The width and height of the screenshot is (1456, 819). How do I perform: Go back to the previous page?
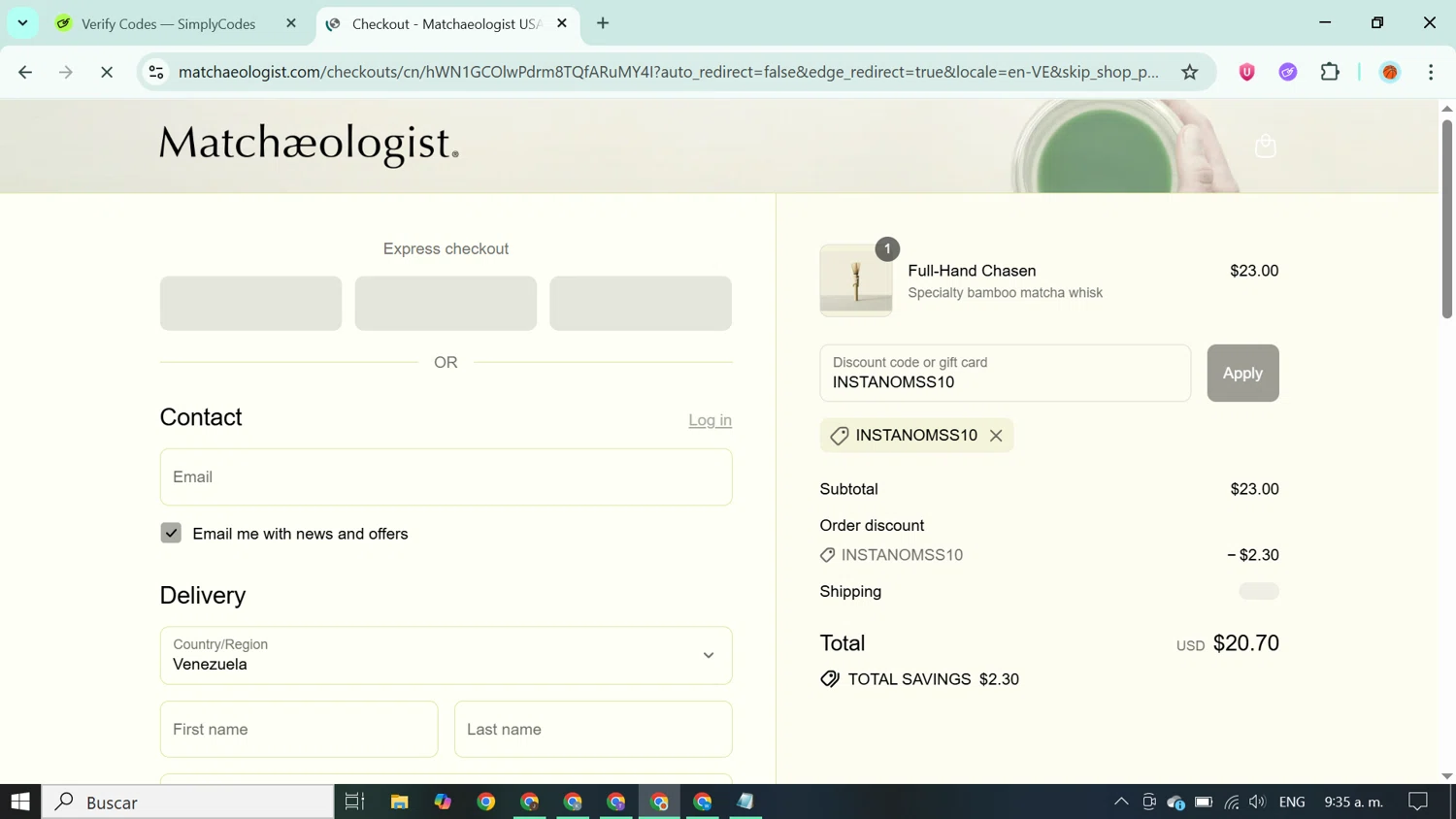point(25,72)
